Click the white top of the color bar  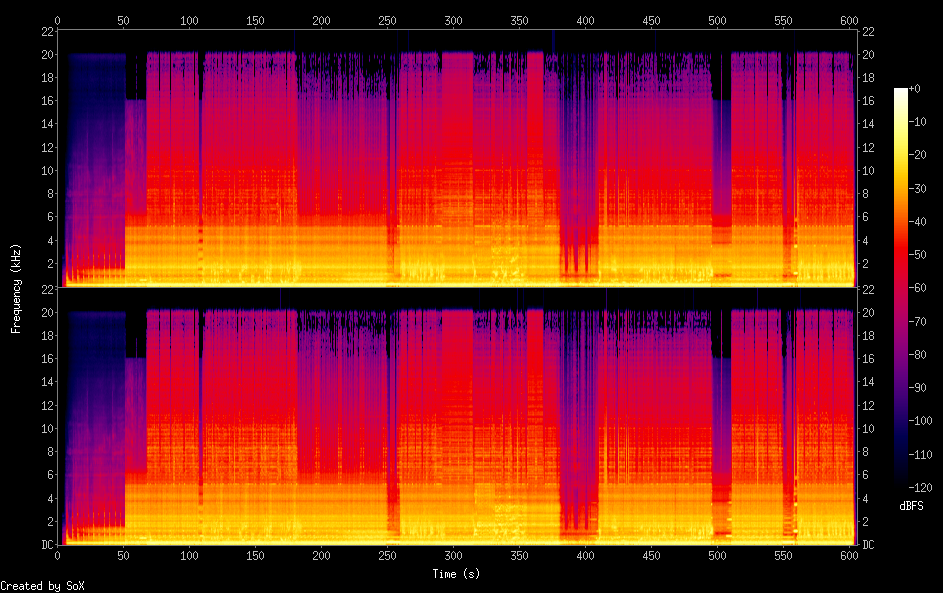point(901,92)
